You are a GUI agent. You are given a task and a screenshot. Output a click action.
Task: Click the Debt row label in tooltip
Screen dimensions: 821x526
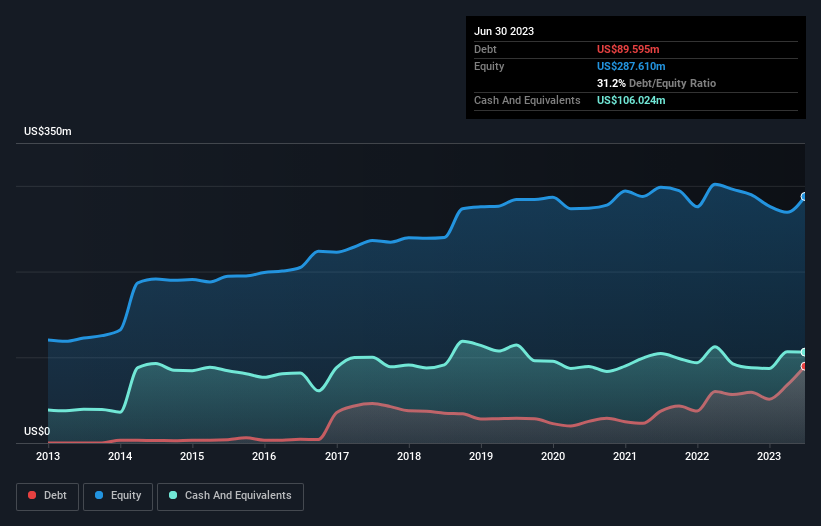(x=485, y=49)
